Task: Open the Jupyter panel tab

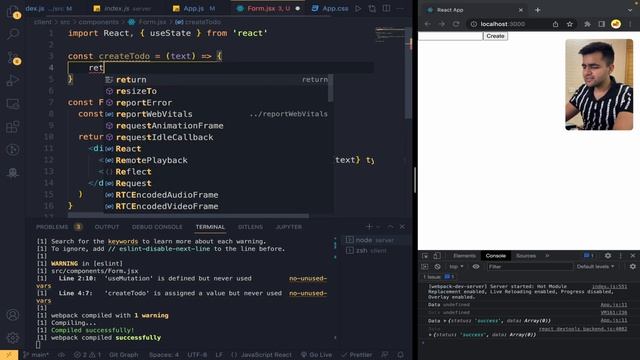Action: point(289,227)
